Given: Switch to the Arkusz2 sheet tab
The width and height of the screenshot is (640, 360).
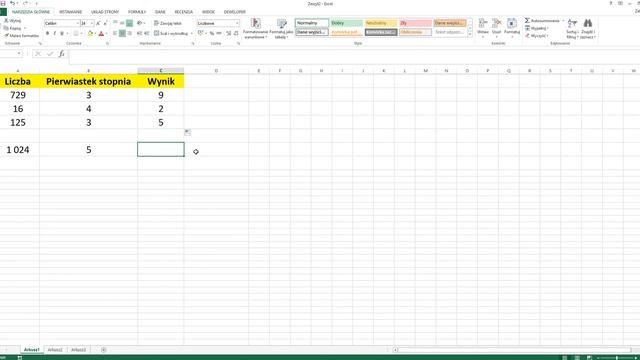Looking at the screenshot, I should click(55, 350).
